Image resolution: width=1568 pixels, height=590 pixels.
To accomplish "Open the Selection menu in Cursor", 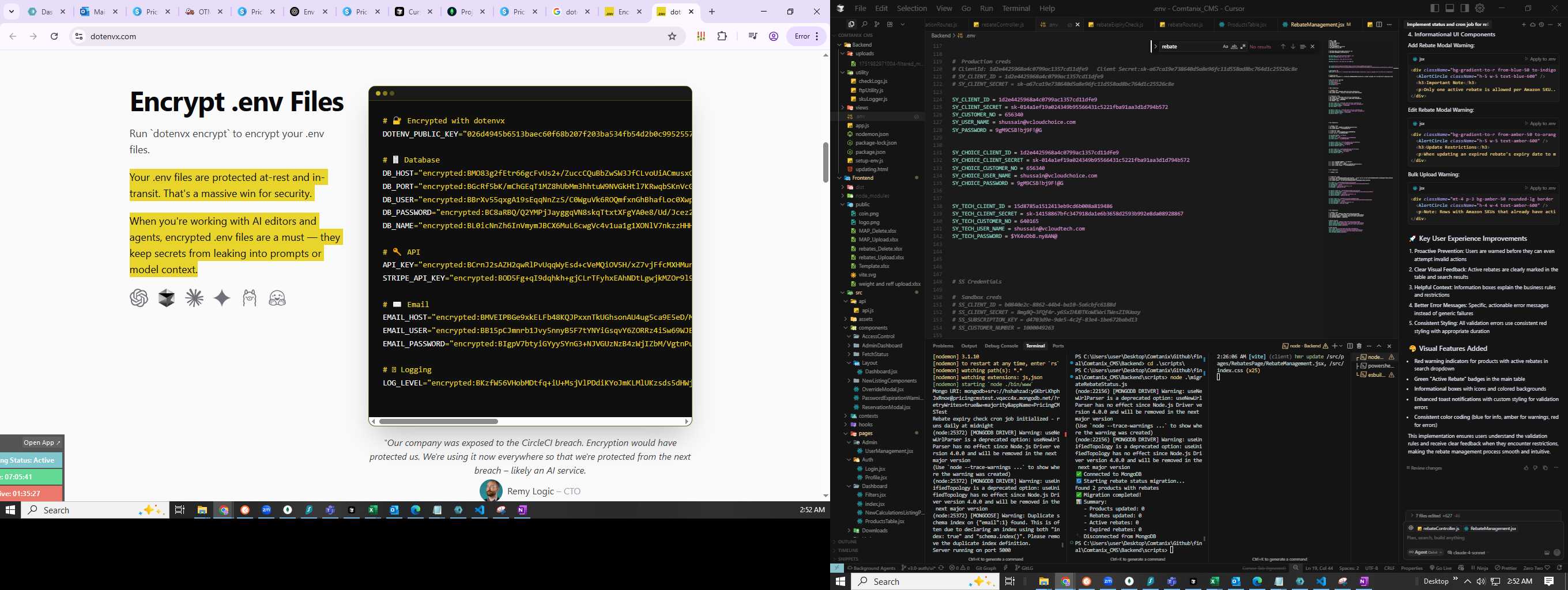I will pos(912,8).
